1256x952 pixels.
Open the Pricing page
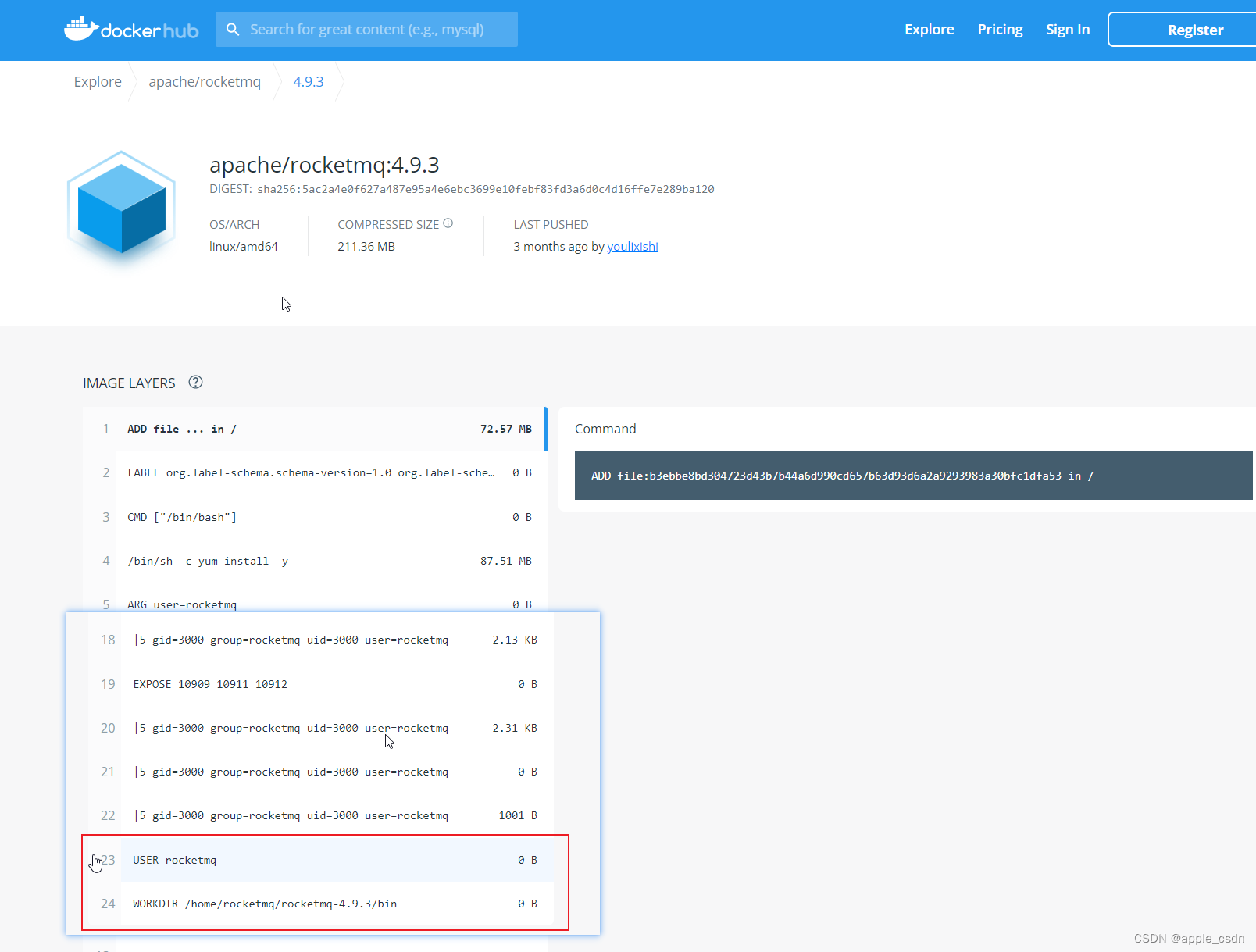1000,30
